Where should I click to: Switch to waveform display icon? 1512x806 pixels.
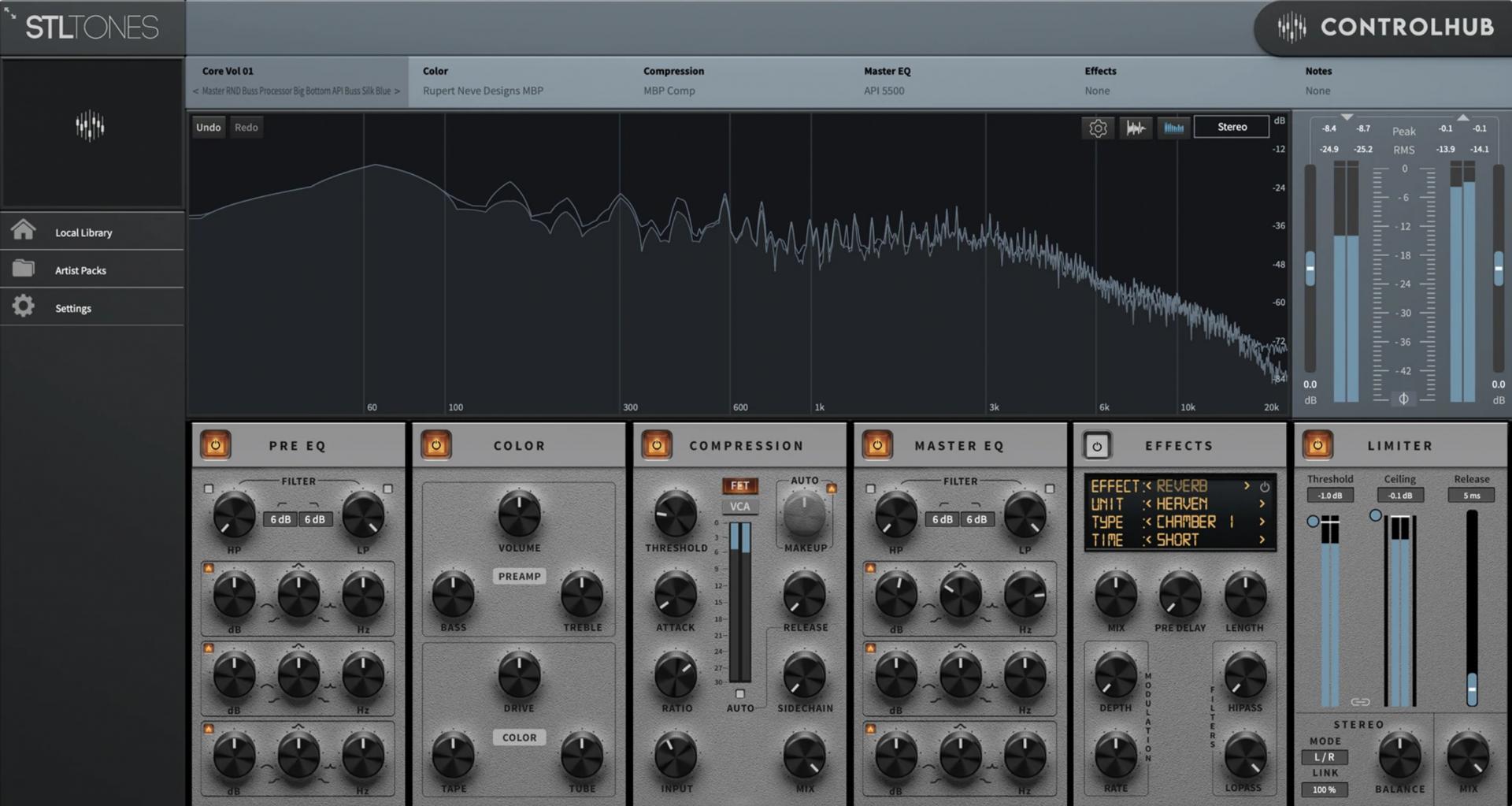point(1136,128)
